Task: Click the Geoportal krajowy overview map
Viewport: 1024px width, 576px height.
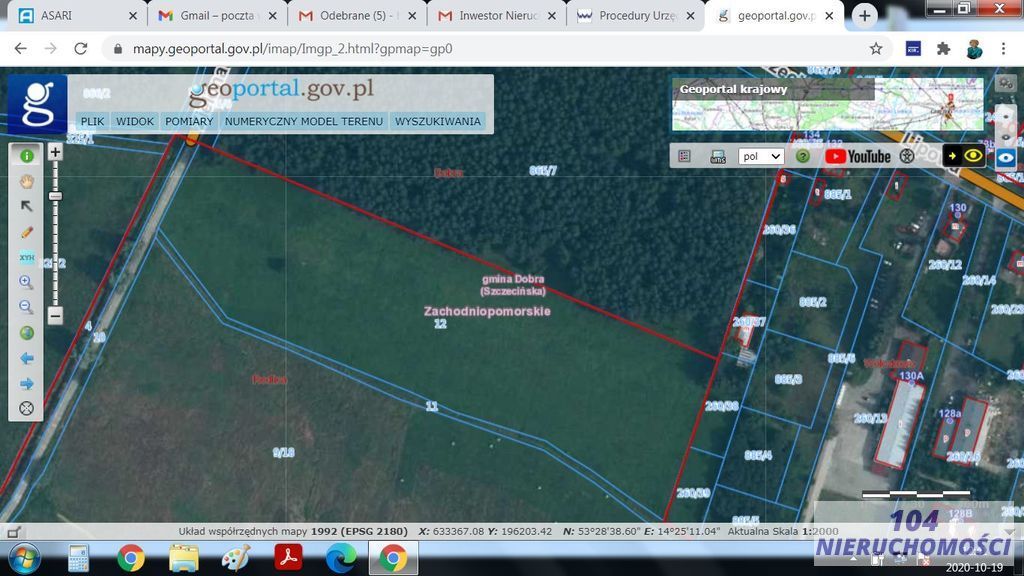Action: [828, 104]
